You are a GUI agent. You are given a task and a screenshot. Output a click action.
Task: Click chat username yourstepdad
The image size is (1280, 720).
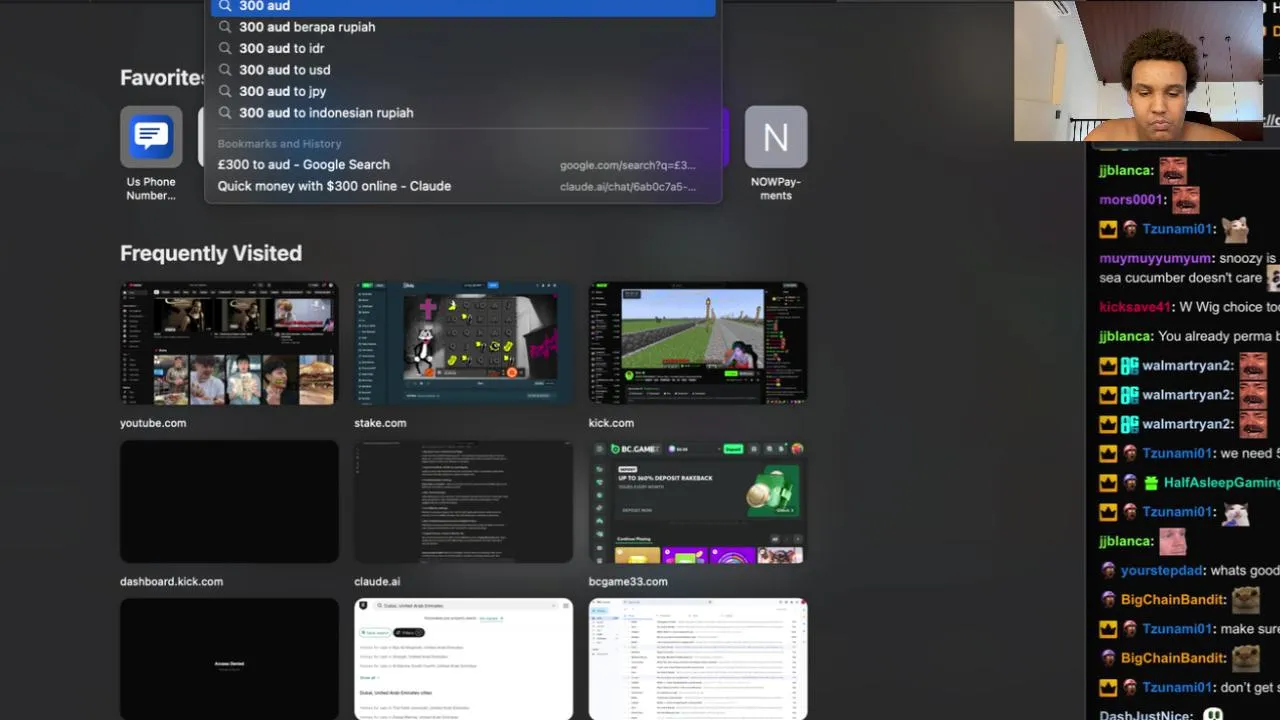[1161, 570]
